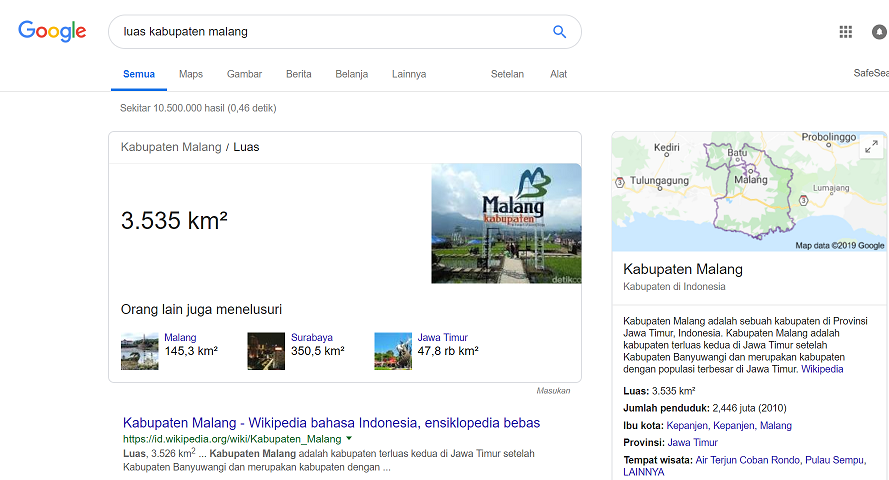Open the Kabupaten Malang Wikipedia result title

pyautogui.click(x=332, y=423)
